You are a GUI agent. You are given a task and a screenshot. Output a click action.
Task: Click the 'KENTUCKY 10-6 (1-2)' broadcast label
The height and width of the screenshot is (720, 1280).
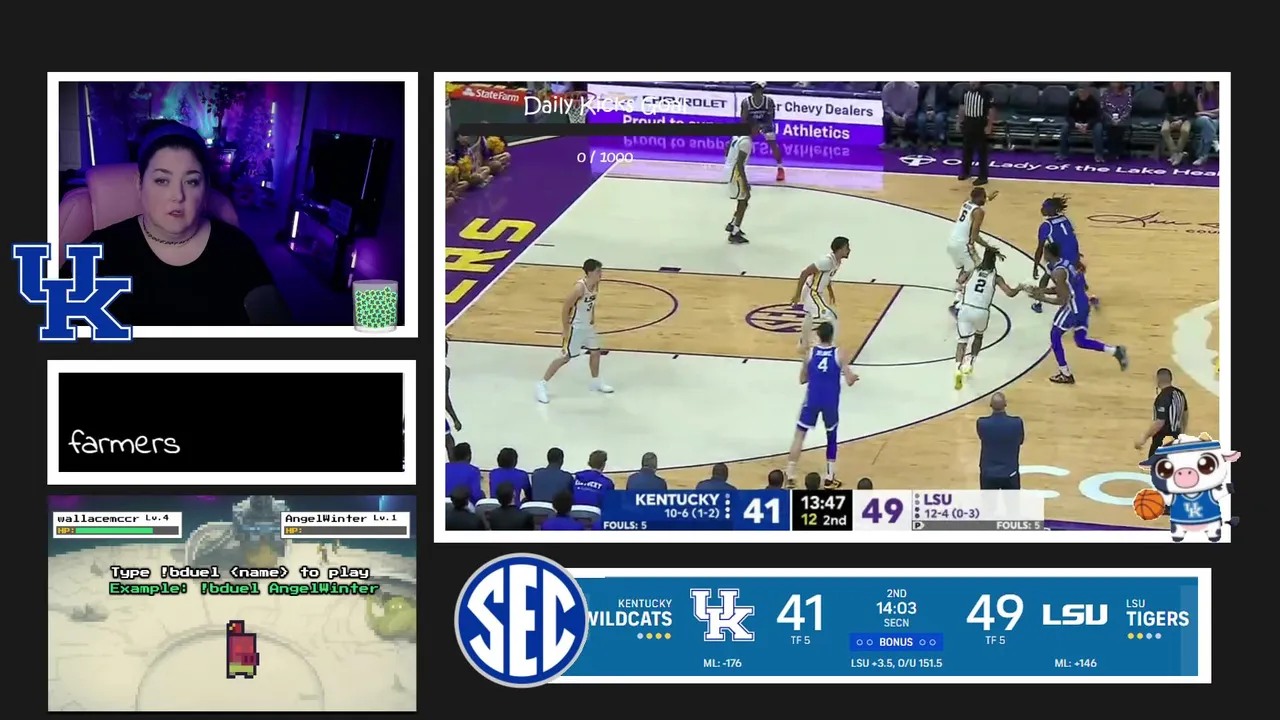pos(676,506)
